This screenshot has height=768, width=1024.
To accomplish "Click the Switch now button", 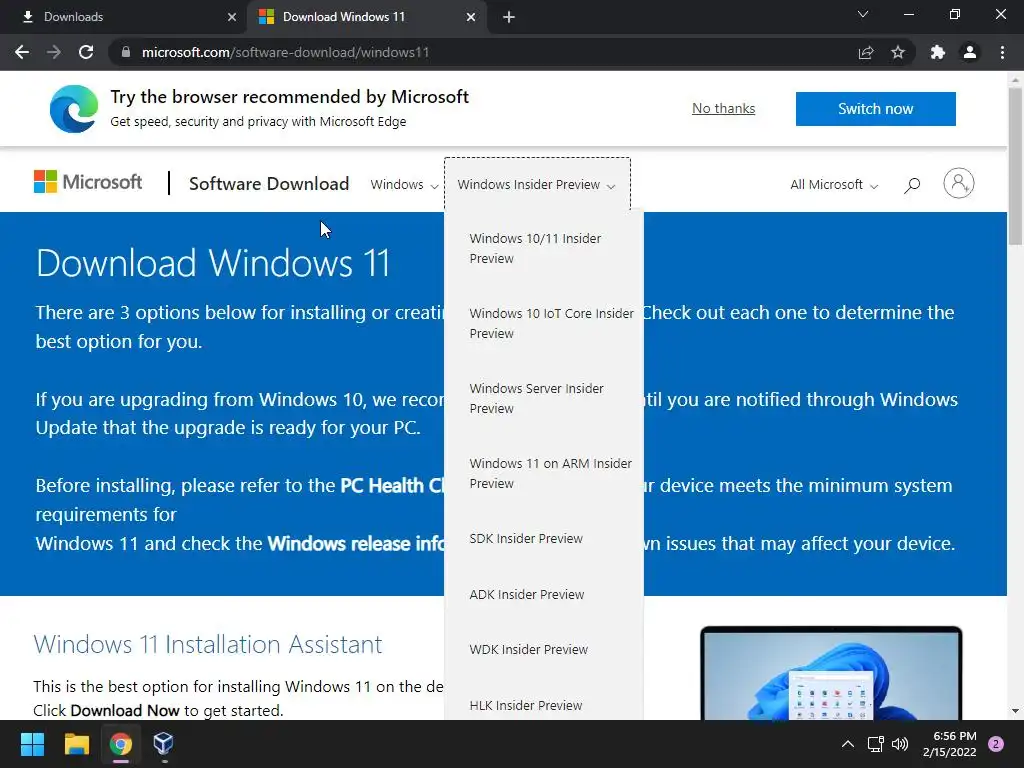I will tap(876, 108).
